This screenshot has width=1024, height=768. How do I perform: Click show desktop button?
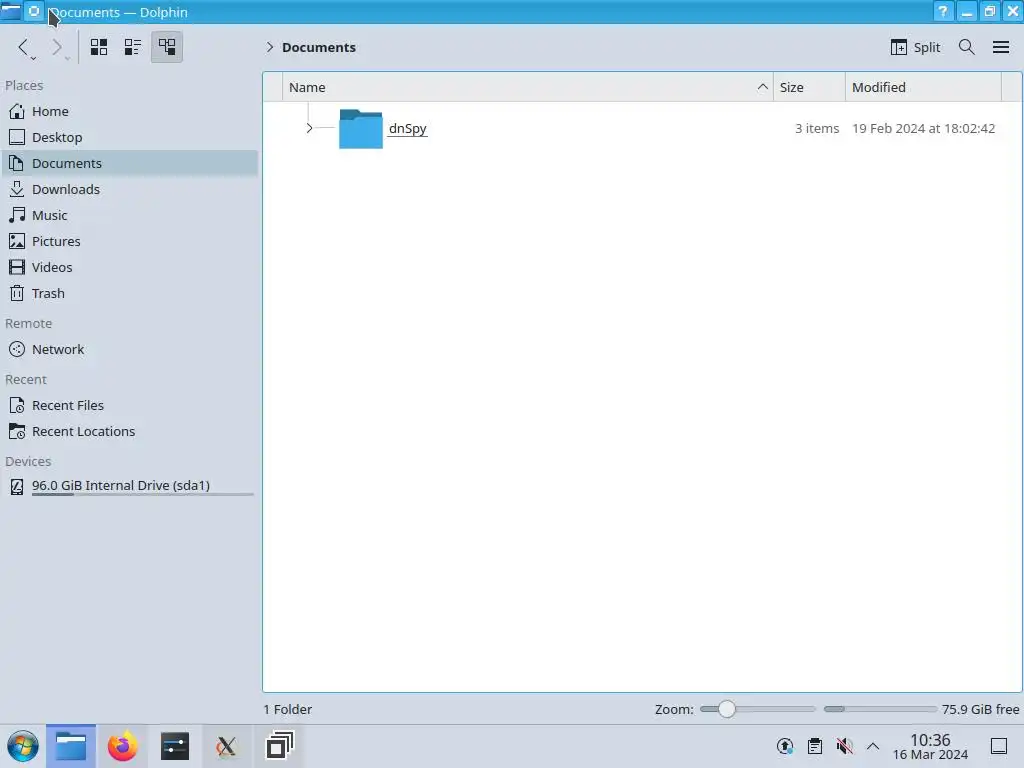(x=999, y=746)
